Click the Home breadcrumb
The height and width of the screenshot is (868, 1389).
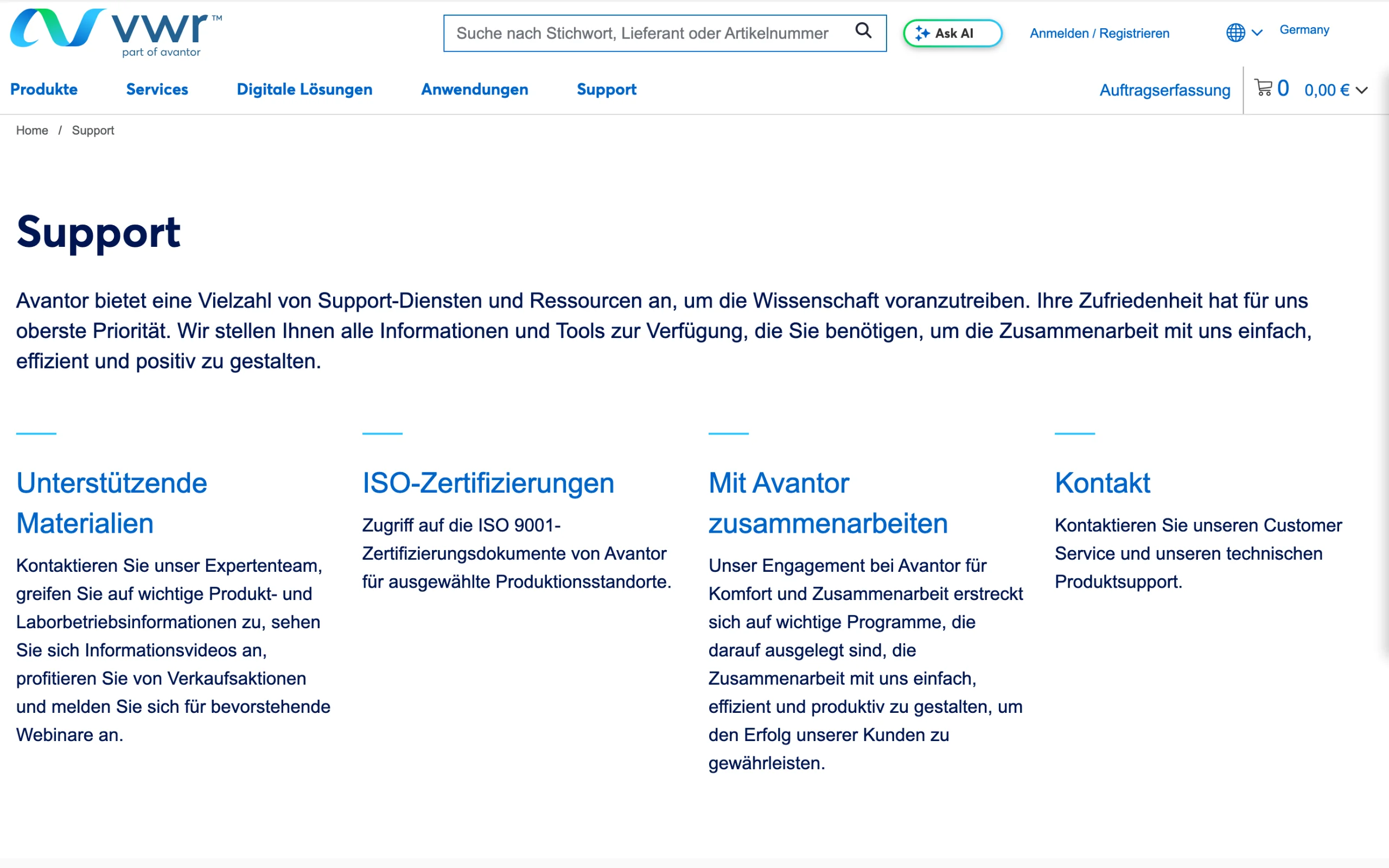[x=32, y=130]
